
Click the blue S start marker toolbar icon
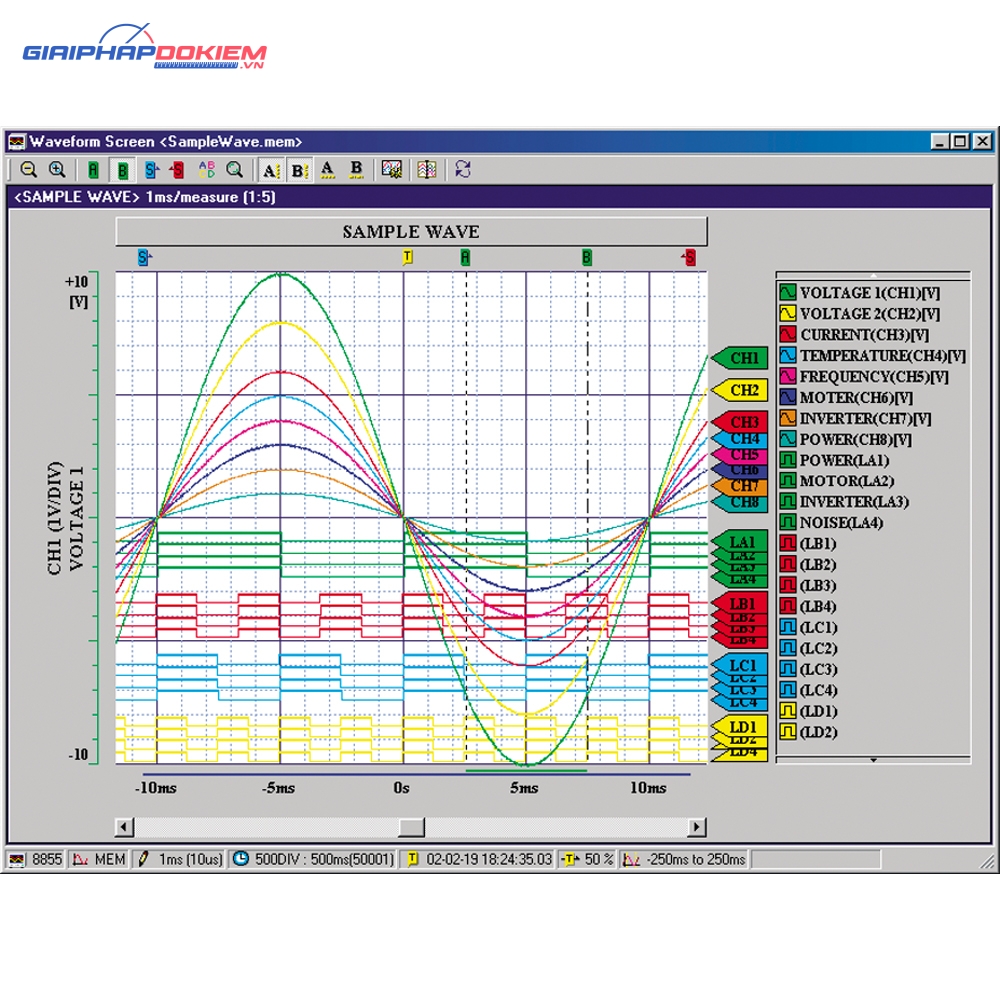151,170
